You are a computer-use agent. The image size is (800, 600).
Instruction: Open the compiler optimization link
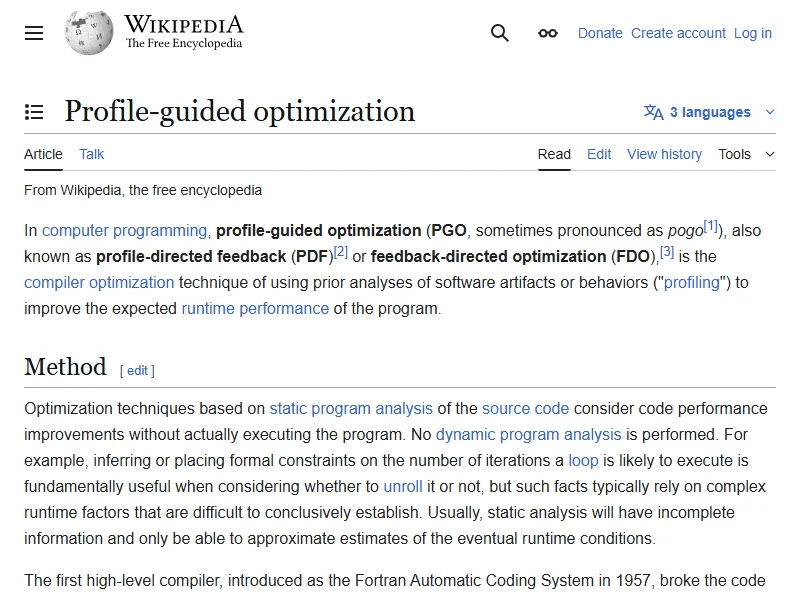[x=99, y=282]
